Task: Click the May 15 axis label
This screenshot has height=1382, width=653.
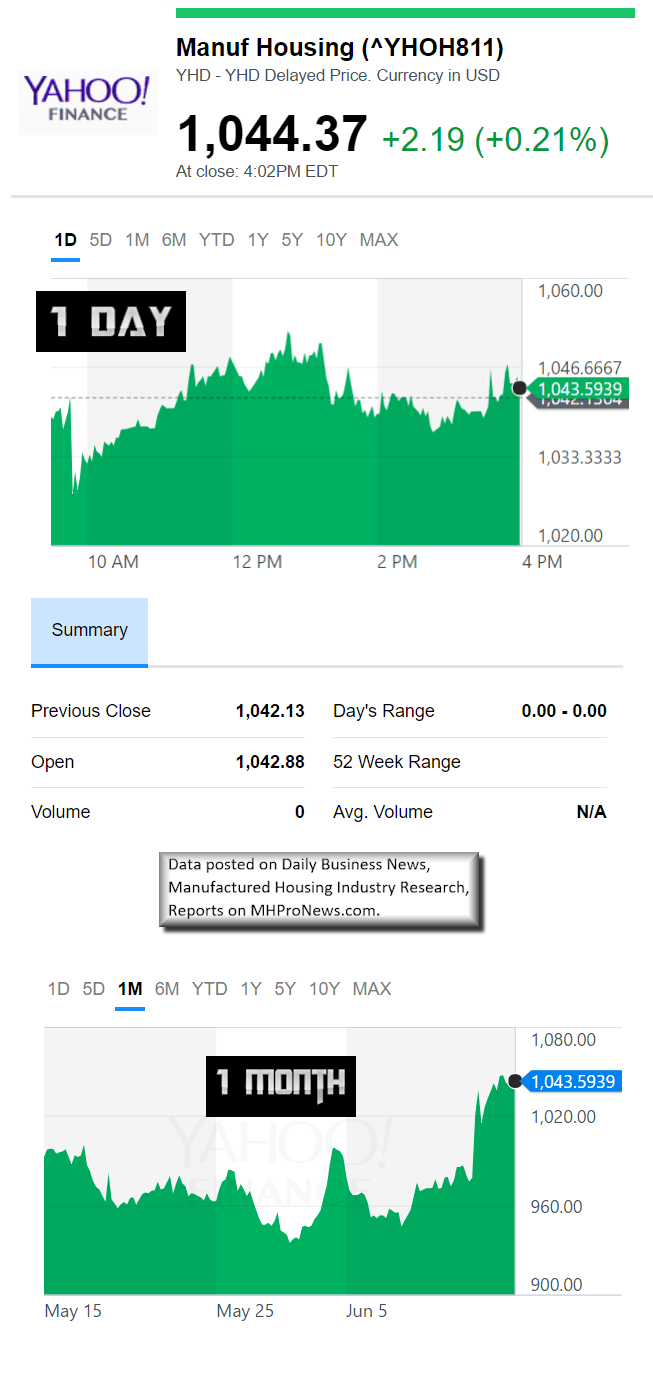Action: [x=73, y=1311]
